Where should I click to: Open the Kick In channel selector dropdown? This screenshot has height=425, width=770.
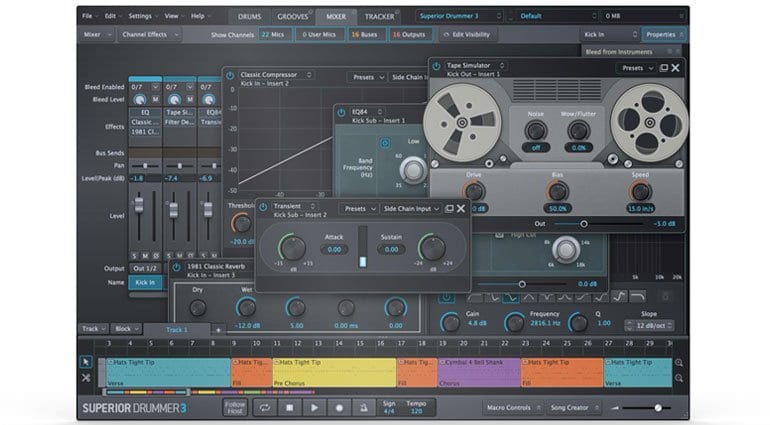pos(609,35)
